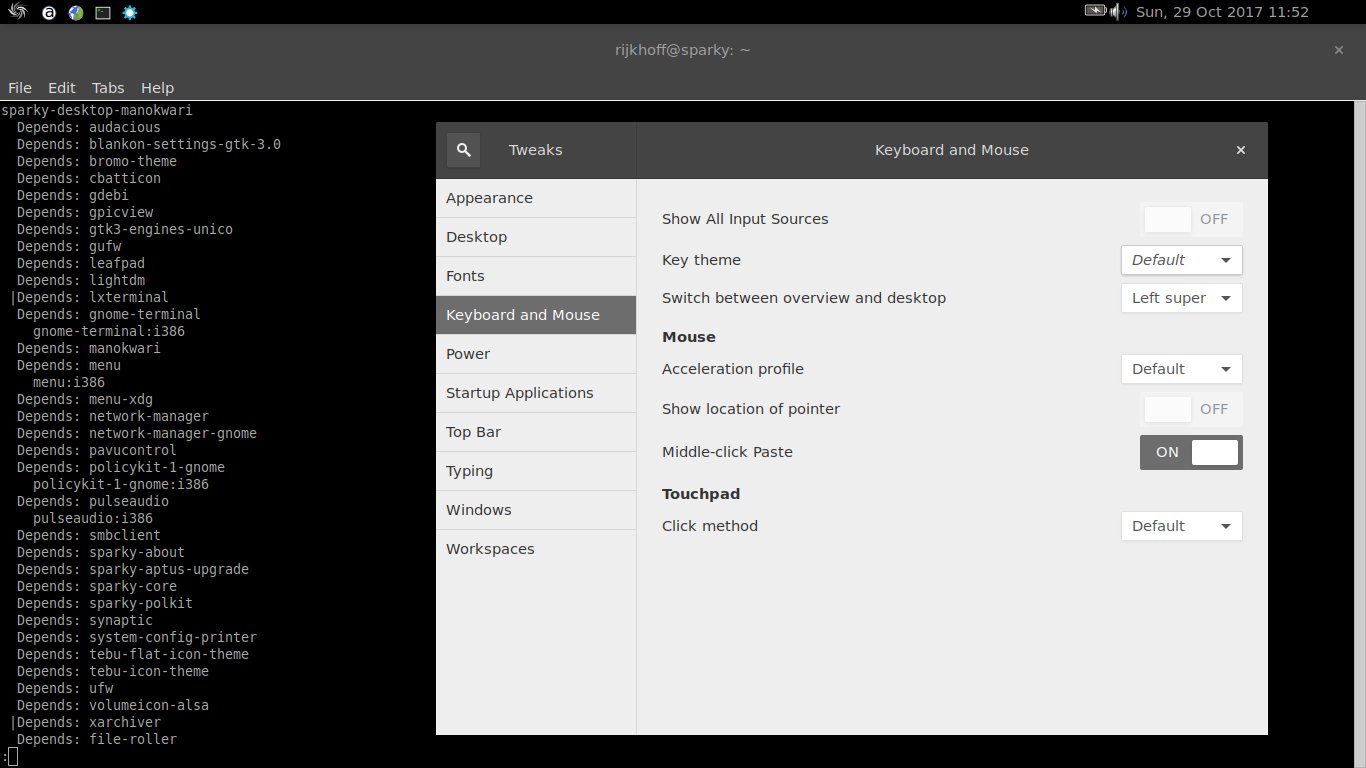Expand the Click method dropdown

coord(1182,526)
